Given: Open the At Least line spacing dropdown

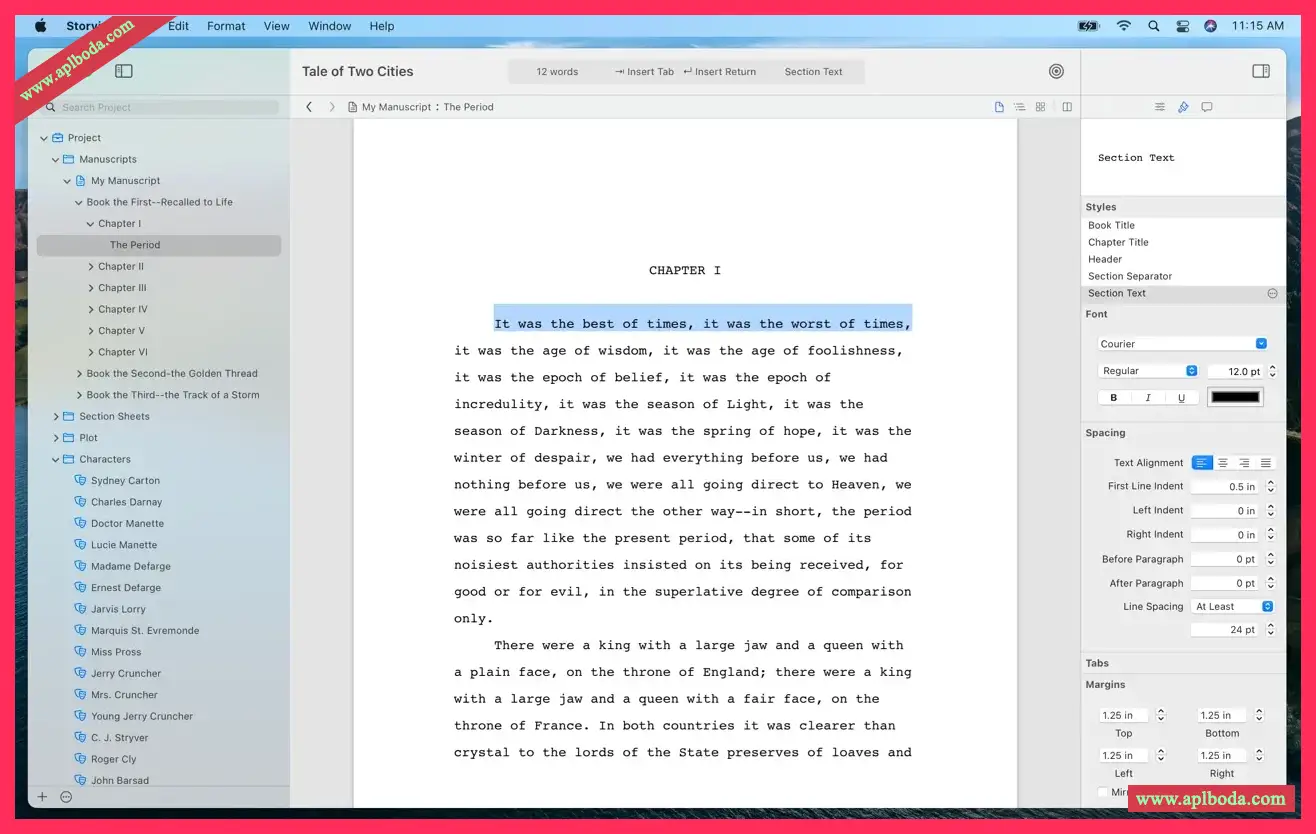Looking at the screenshot, I should [1233, 607].
